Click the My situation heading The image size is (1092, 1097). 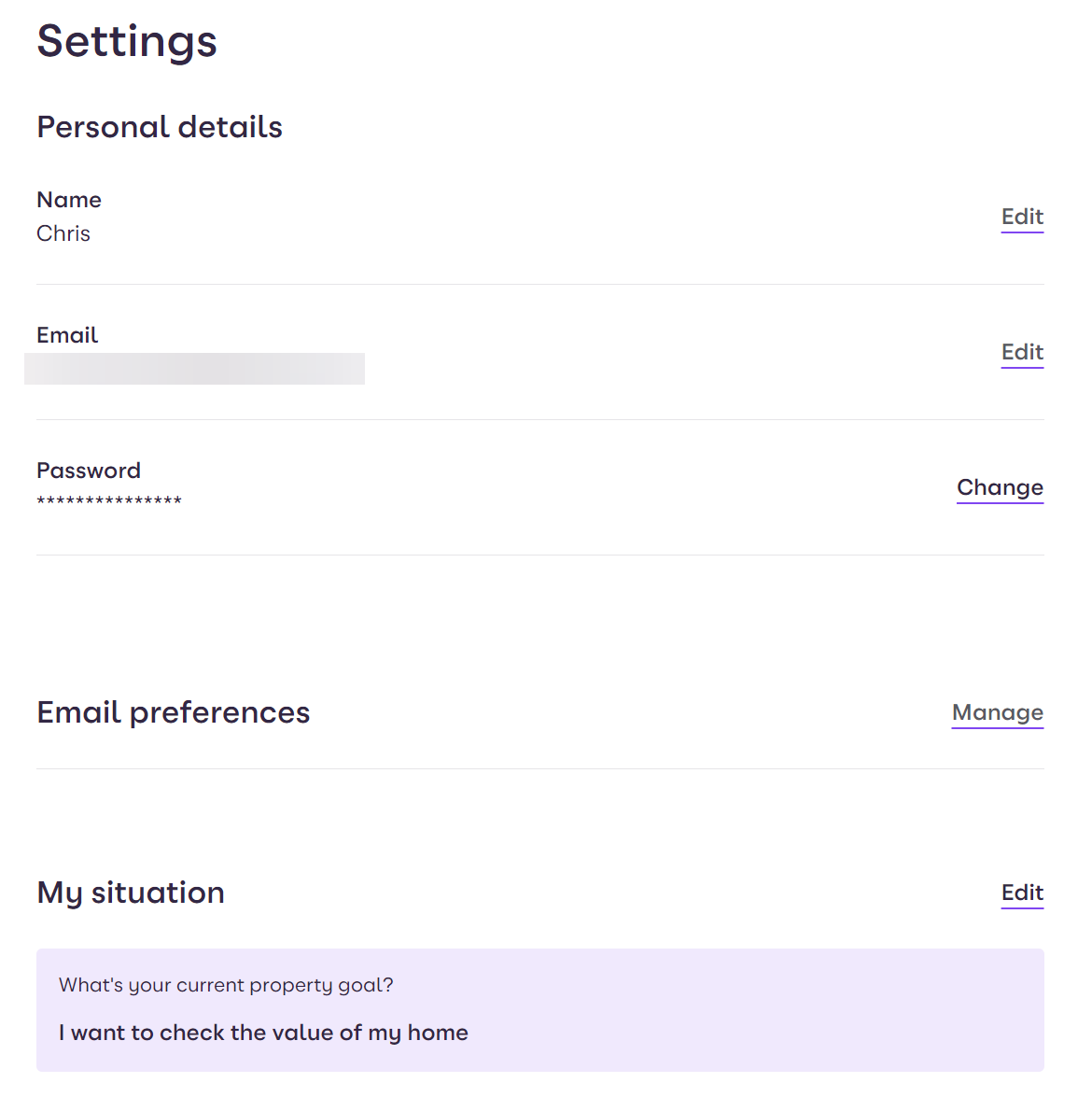click(x=130, y=893)
